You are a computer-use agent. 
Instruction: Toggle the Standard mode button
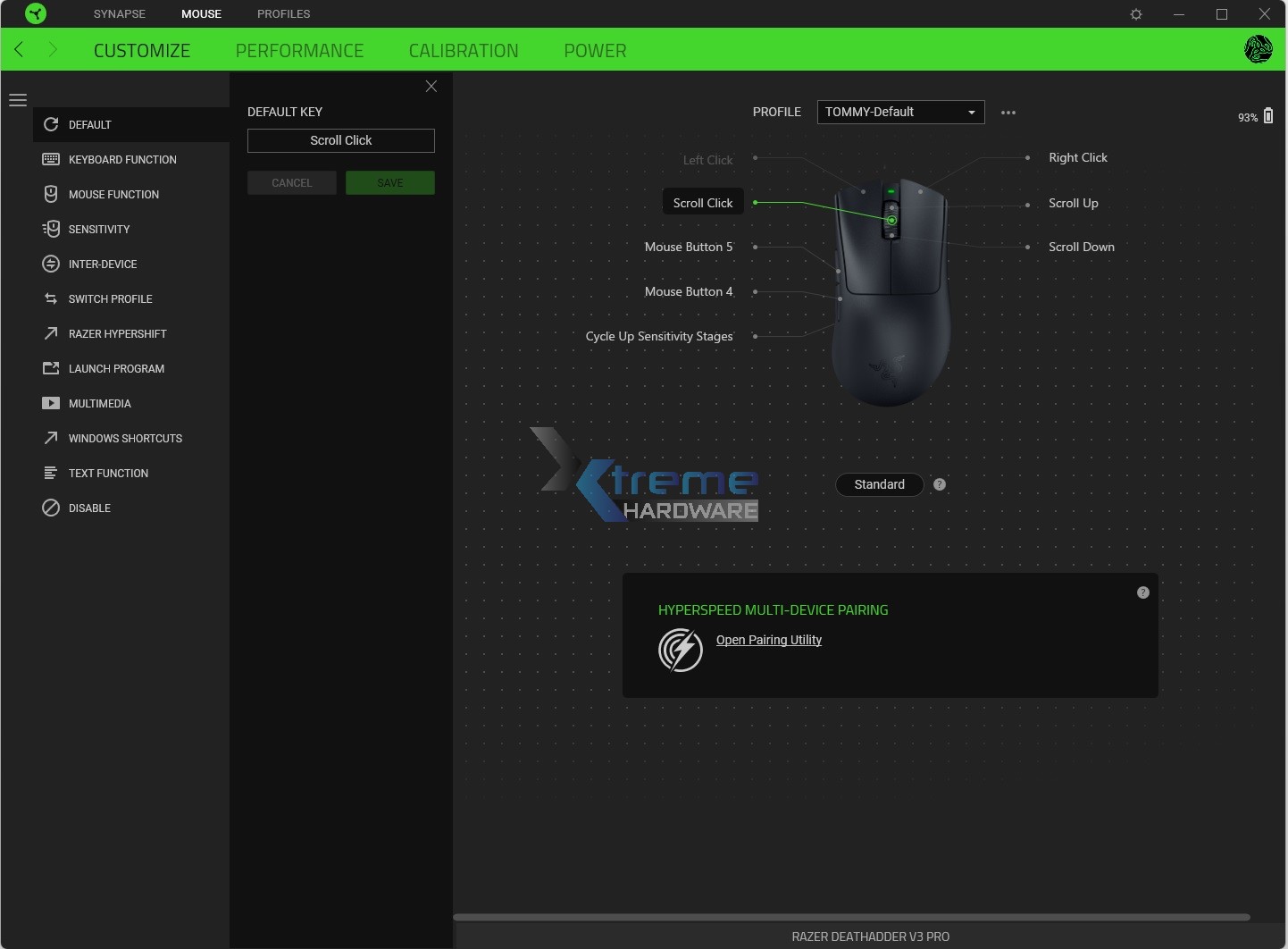[x=879, y=484]
